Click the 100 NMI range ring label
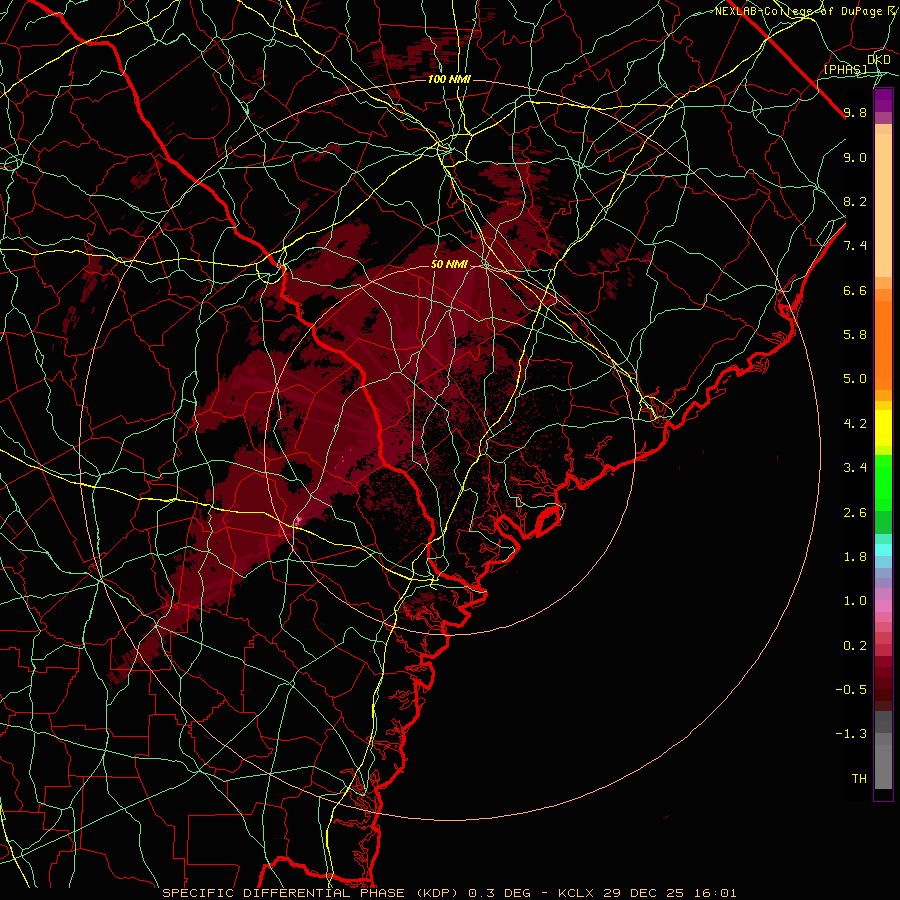 (449, 79)
